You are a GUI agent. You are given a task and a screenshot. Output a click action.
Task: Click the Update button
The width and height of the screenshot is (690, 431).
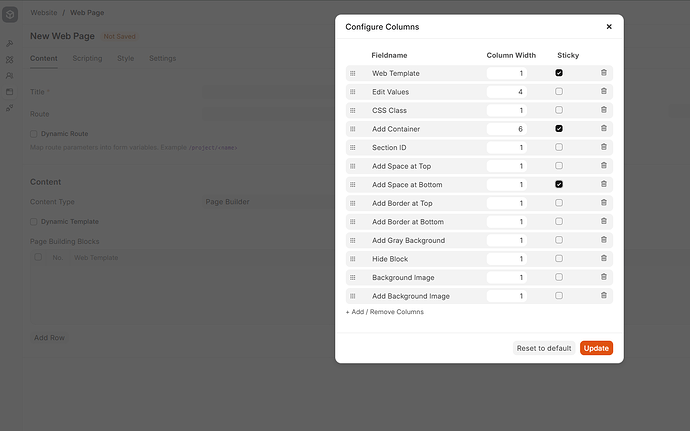[x=596, y=348]
